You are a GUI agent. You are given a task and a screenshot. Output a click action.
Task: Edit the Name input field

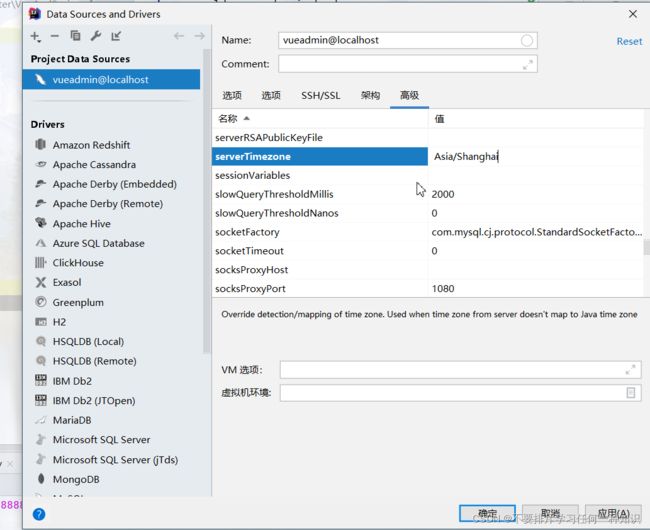coord(408,41)
